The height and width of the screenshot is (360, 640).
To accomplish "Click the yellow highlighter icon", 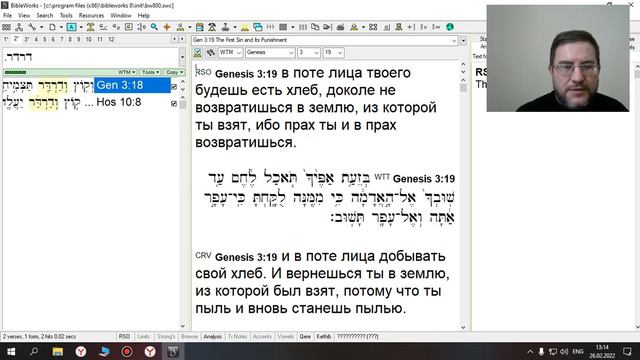I will [245, 27].
